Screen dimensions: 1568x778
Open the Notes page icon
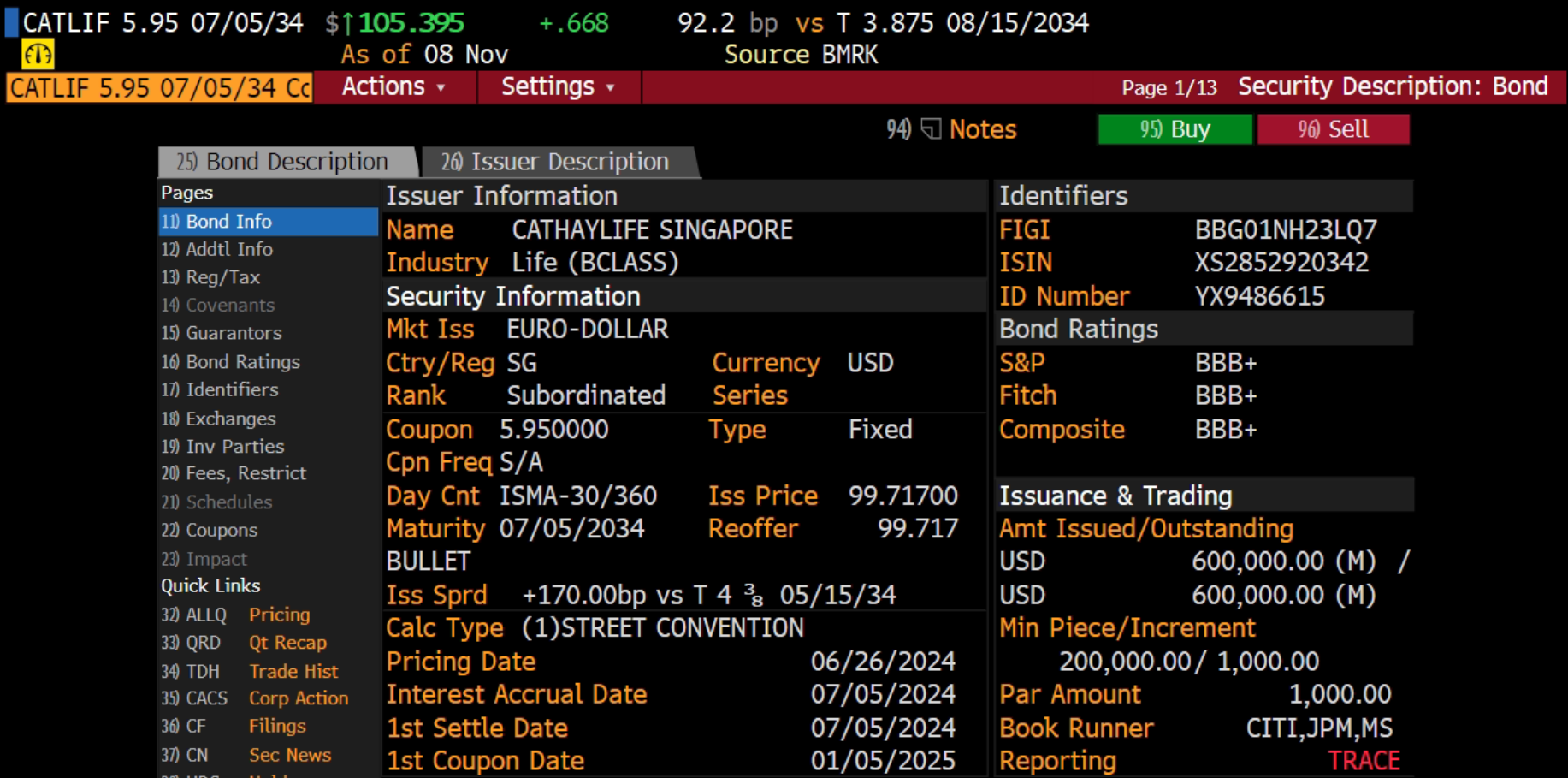[932, 129]
